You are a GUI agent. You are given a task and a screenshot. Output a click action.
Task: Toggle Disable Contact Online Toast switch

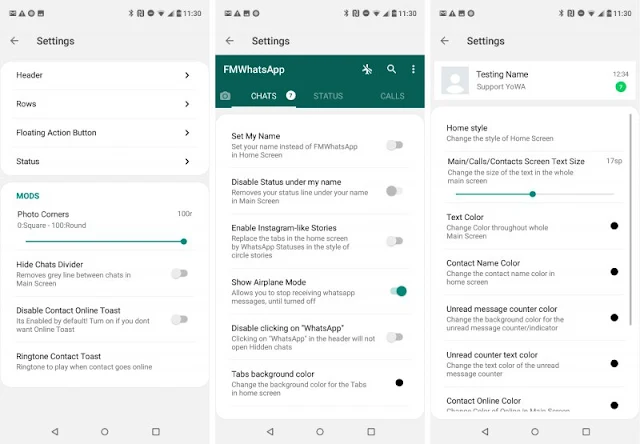tap(180, 320)
